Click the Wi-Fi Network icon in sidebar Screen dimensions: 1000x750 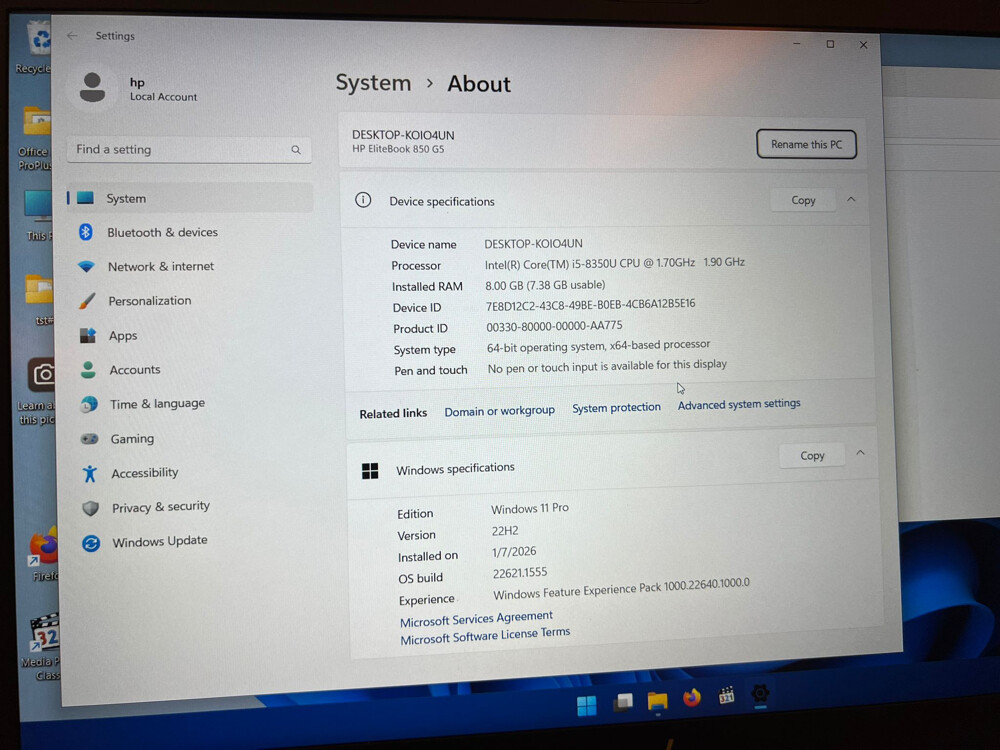click(x=86, y=267)
